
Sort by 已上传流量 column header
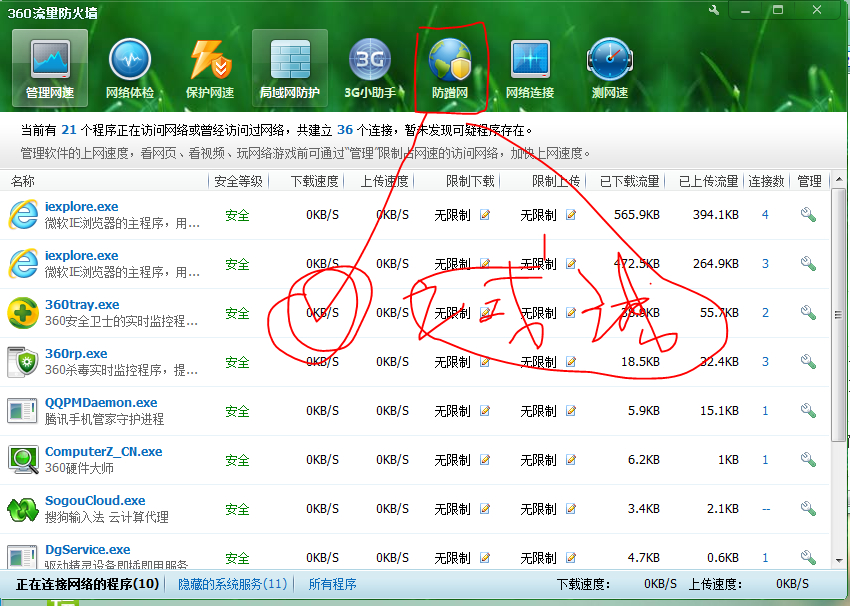(x=709, y=181)
